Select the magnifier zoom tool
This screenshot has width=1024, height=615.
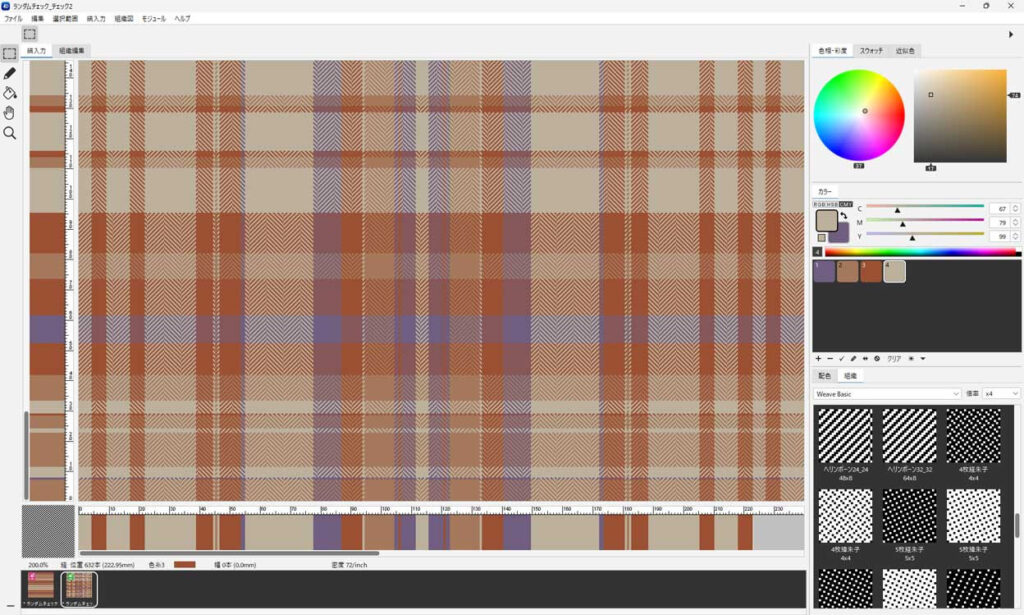[9, 132]
